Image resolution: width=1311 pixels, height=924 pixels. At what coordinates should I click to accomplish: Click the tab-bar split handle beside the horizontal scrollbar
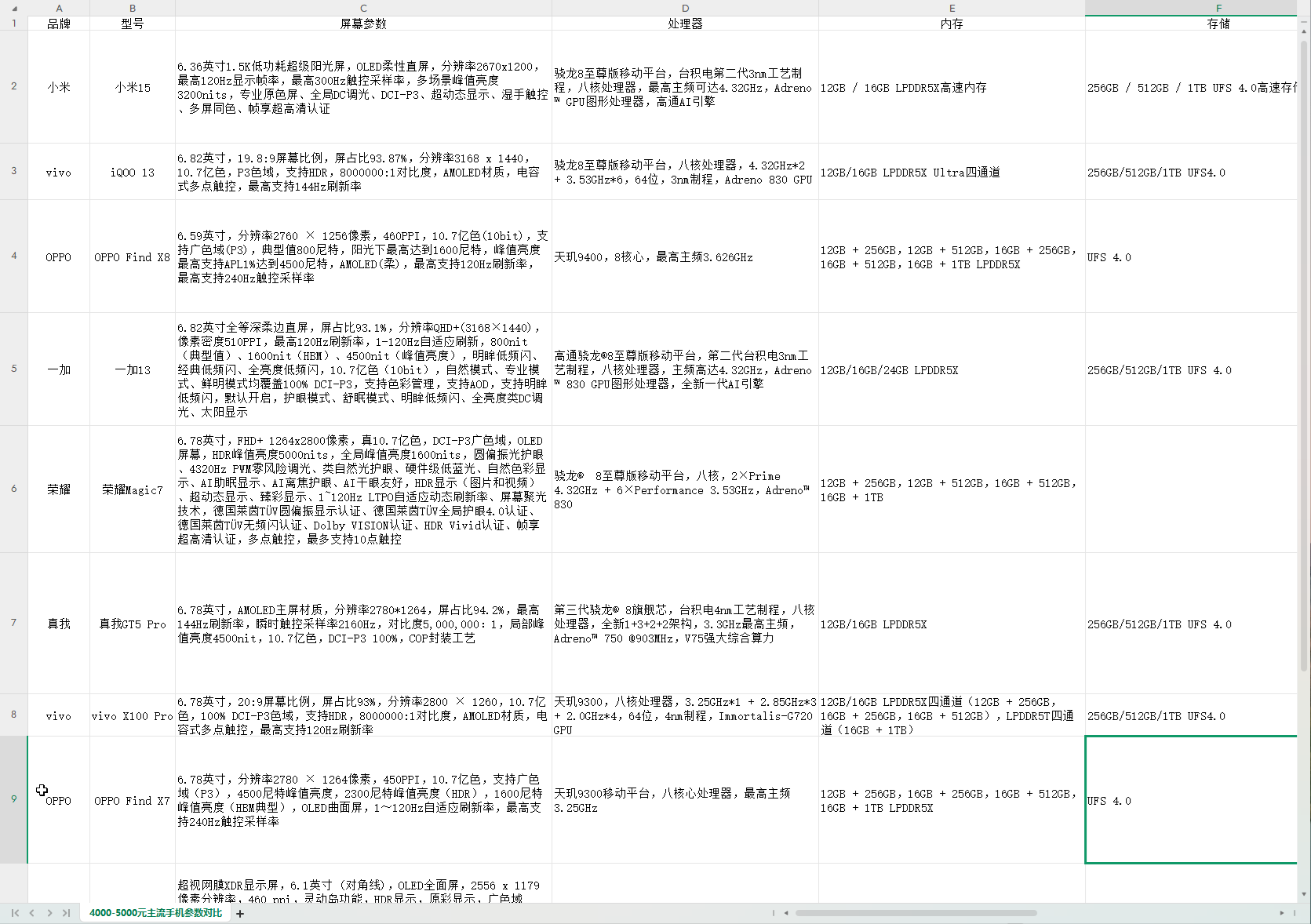(x=774, y=913)
